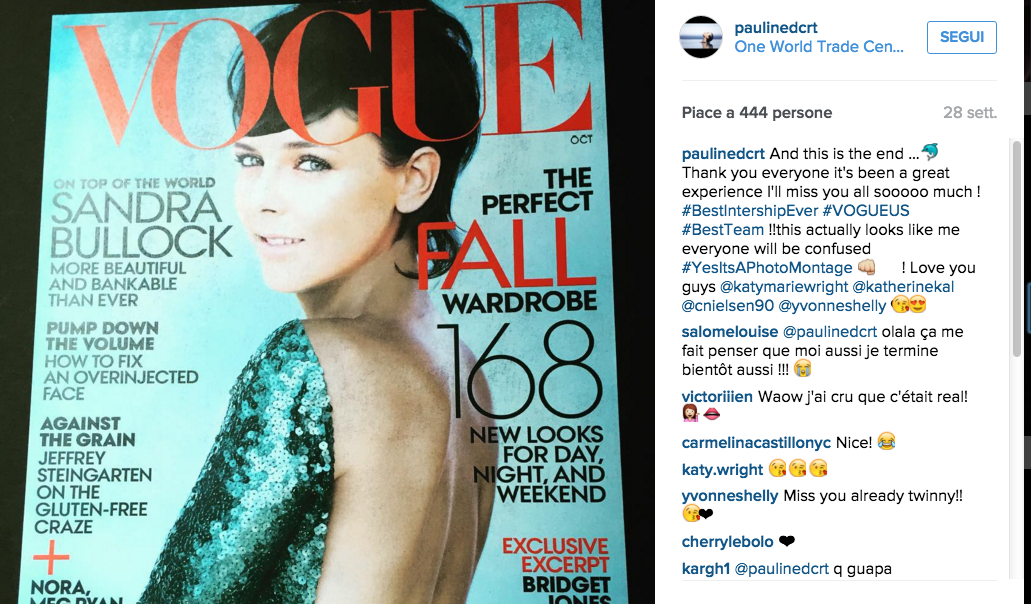Open commenter victoriiien's profile
1031x604 pixels.
coord(717,397)
